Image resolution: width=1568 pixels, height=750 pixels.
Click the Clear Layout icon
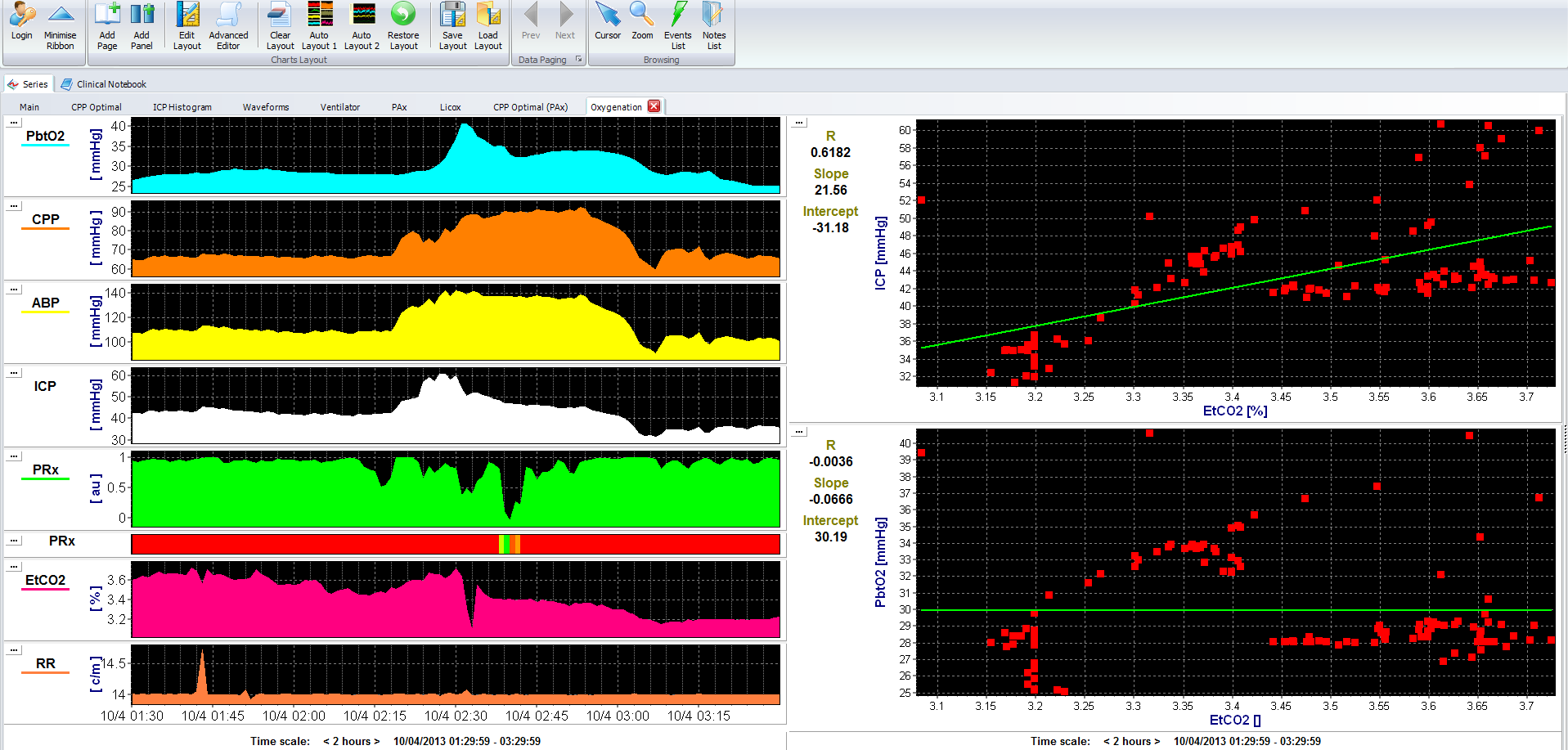[280, 16]
